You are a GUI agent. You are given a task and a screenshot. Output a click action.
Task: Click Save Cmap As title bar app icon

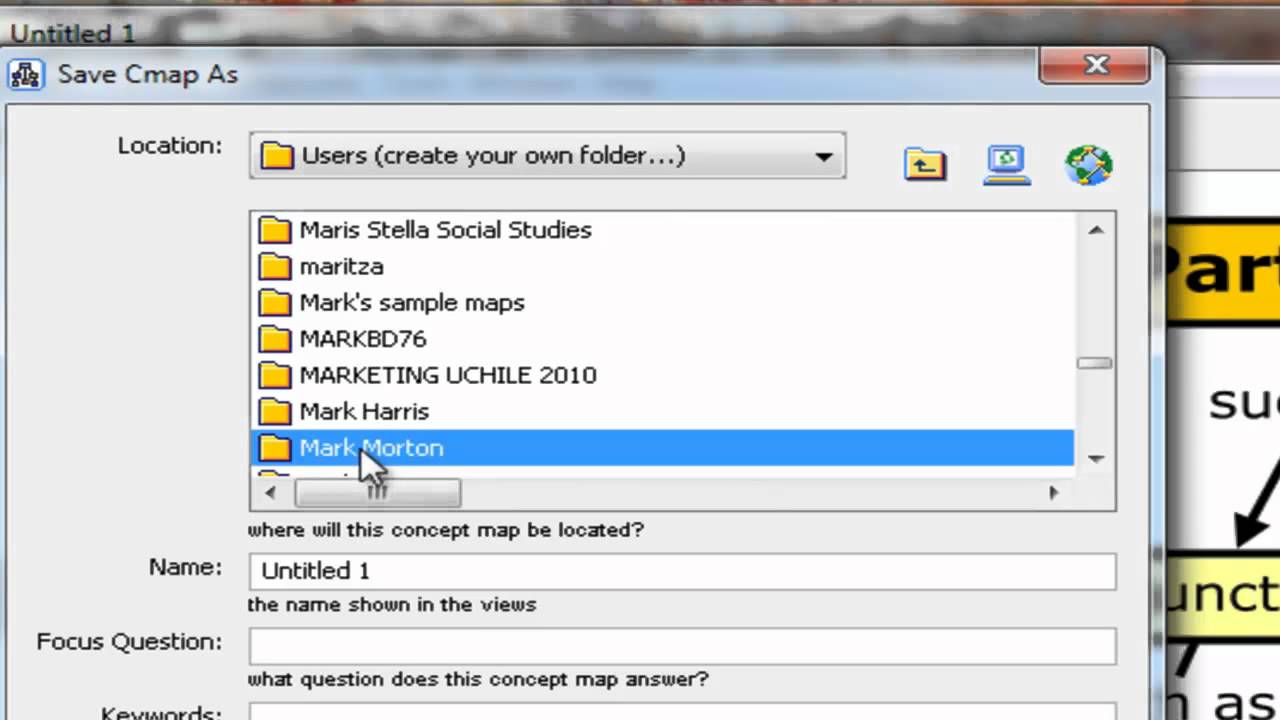[26, 75]
